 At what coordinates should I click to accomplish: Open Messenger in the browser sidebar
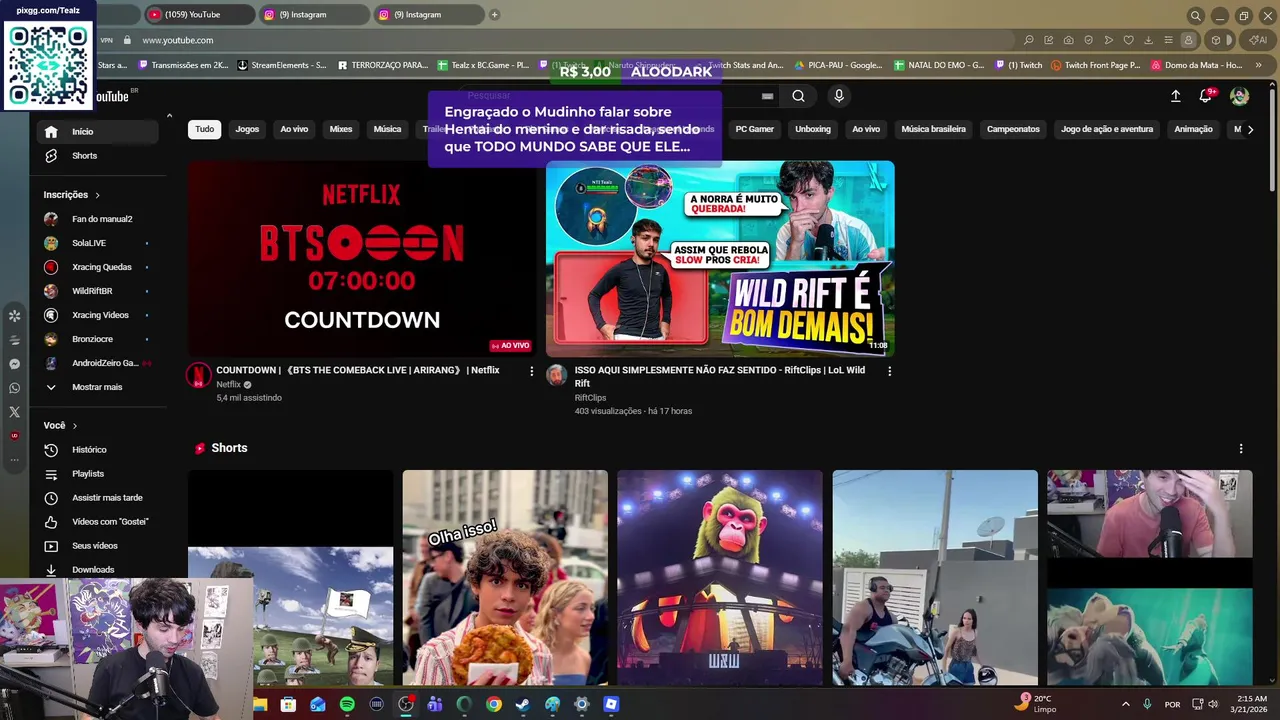[x=14, y=364]
